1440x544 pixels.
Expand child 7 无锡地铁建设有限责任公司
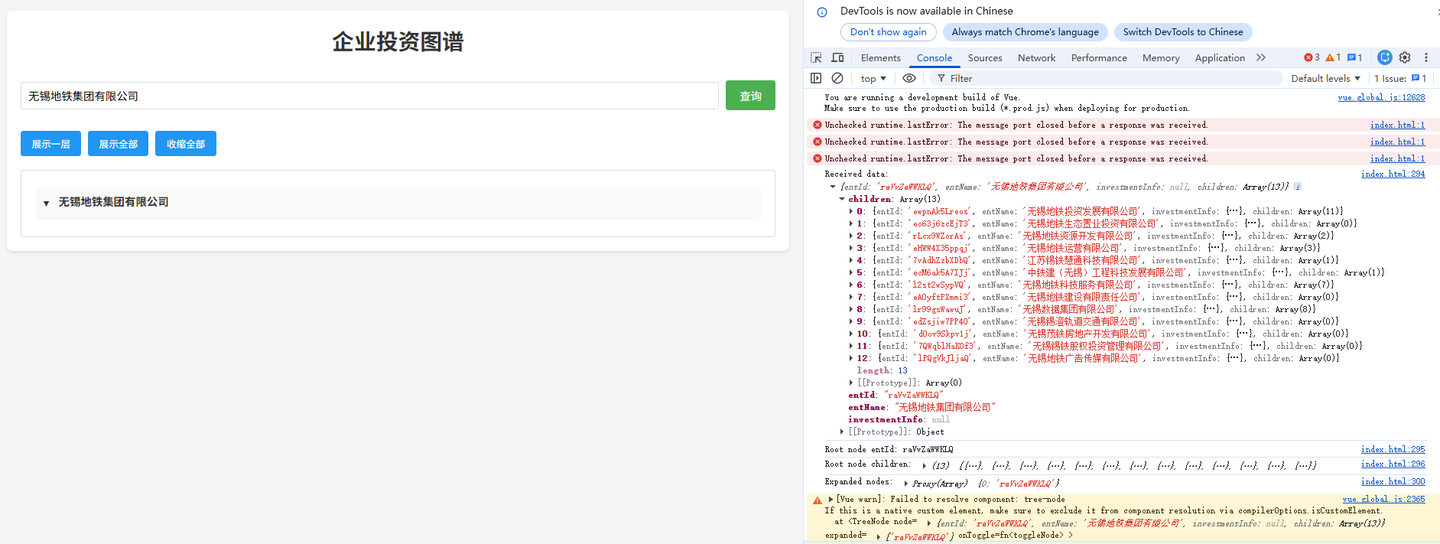[851, 297]
